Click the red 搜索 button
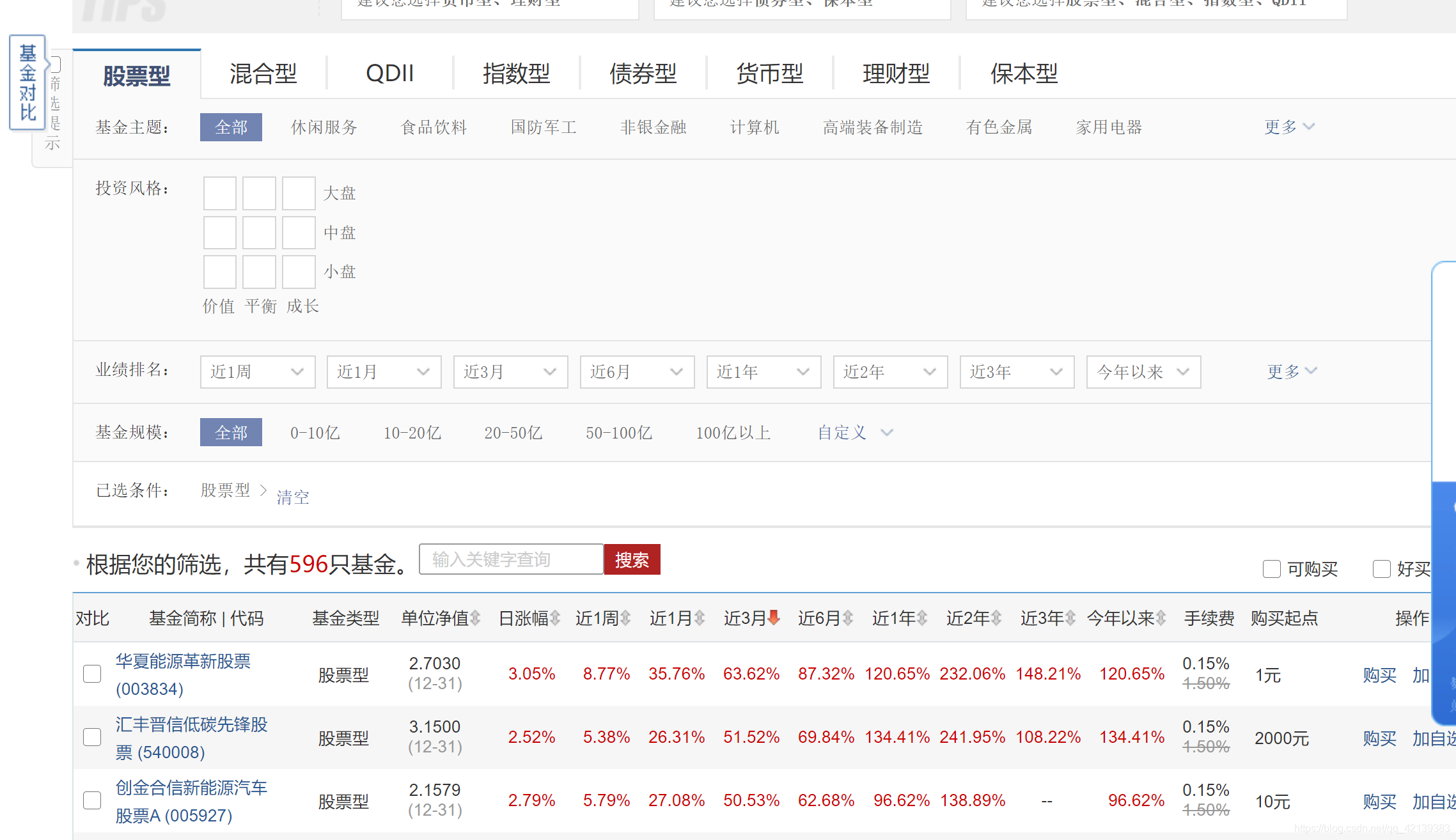Viewport: 1456px width, 840px height. click(x=632, y=559)
